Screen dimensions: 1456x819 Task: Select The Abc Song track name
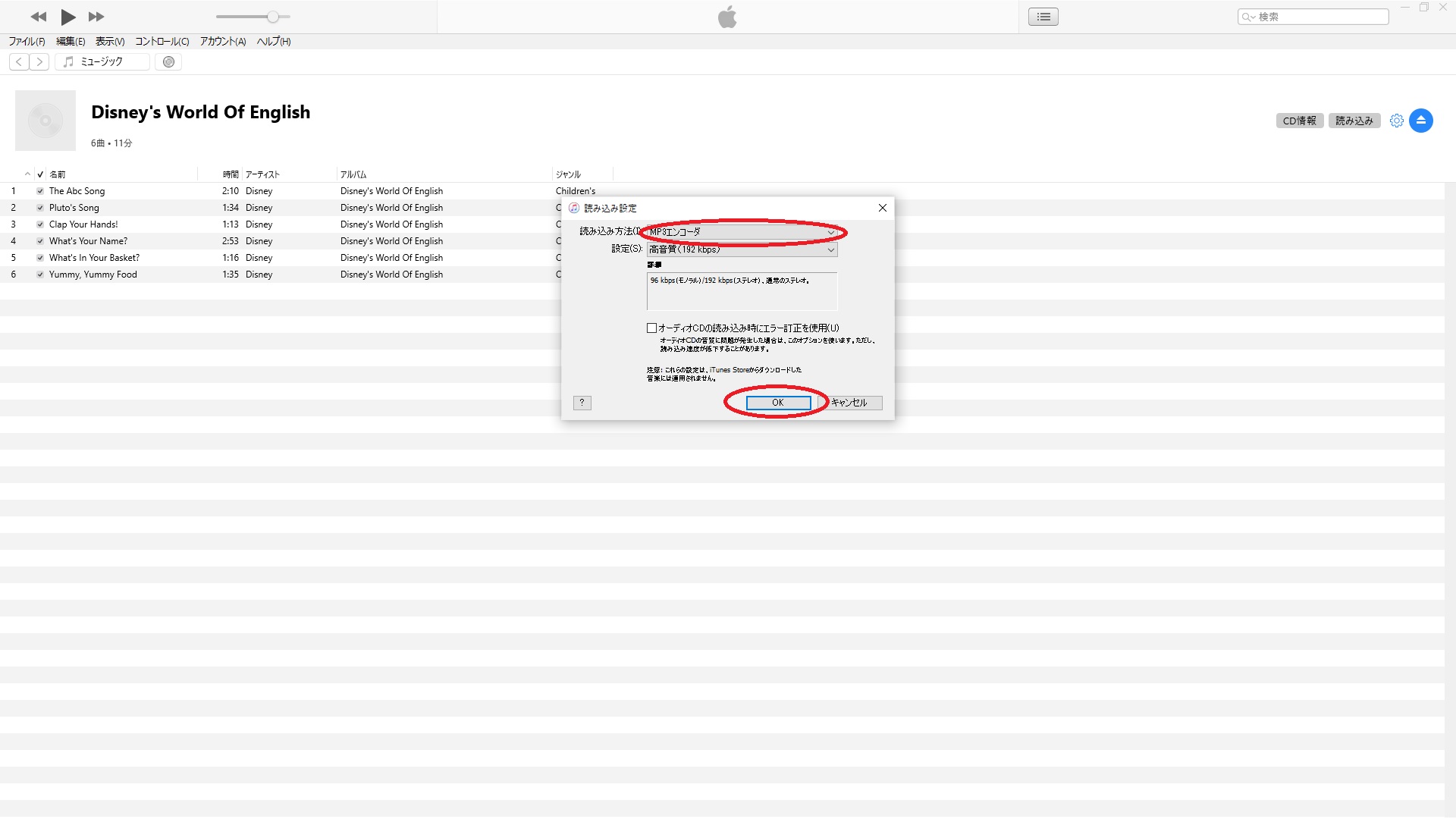77,191
